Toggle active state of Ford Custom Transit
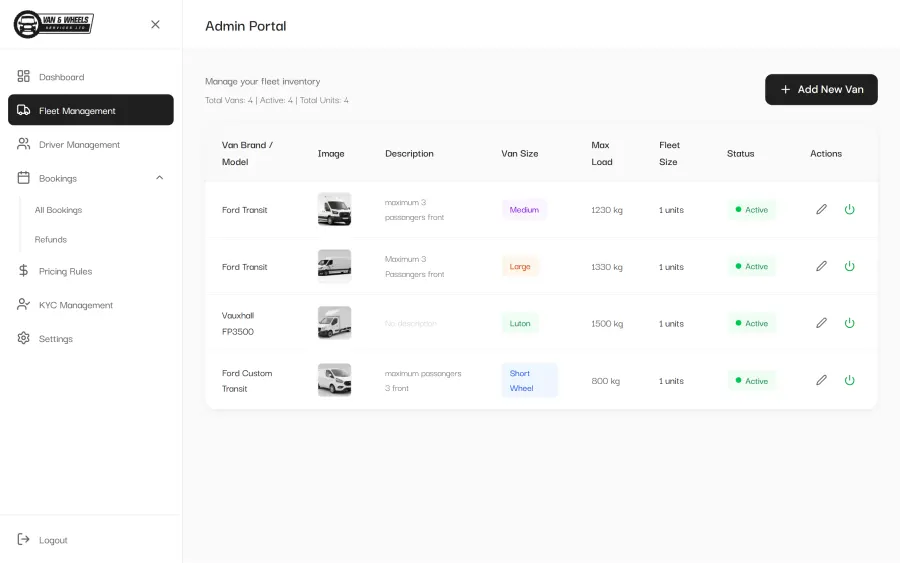 [x=849, y=380]
